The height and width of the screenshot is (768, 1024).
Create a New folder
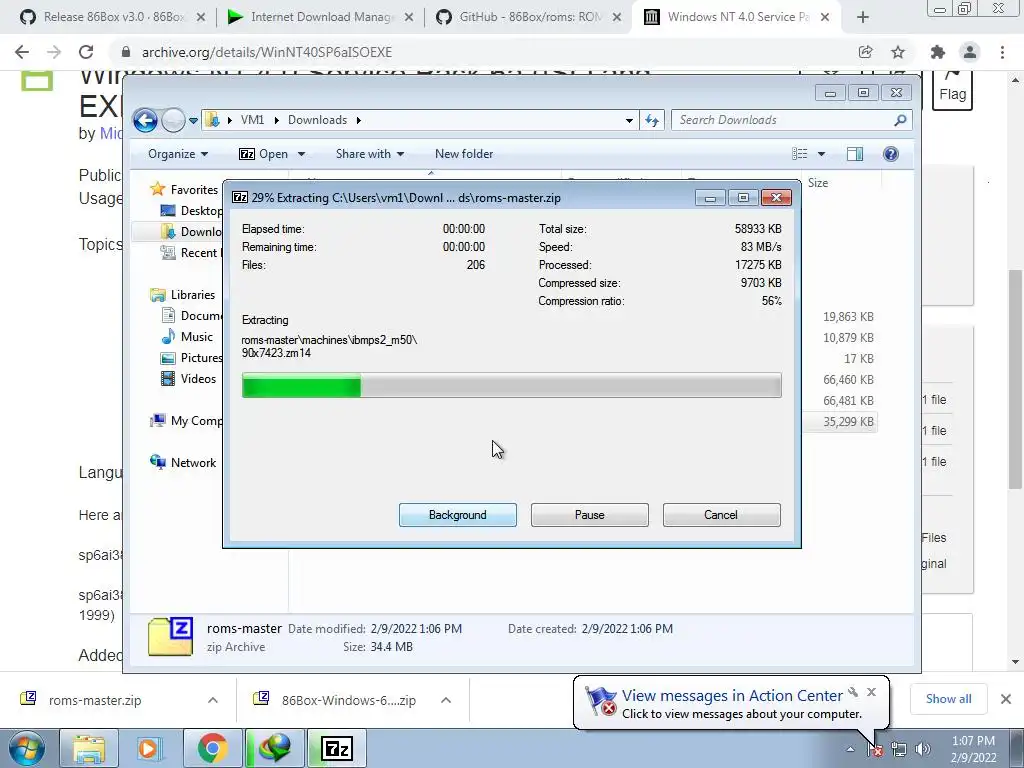point(464,154)
